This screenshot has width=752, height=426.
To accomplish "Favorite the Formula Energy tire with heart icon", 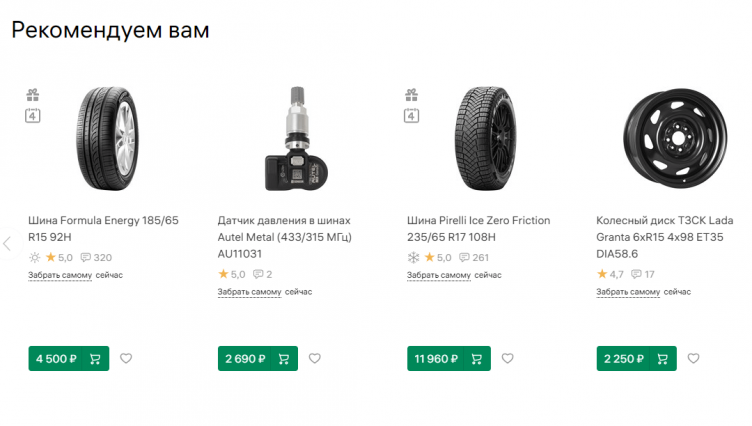I will [125, 359].
